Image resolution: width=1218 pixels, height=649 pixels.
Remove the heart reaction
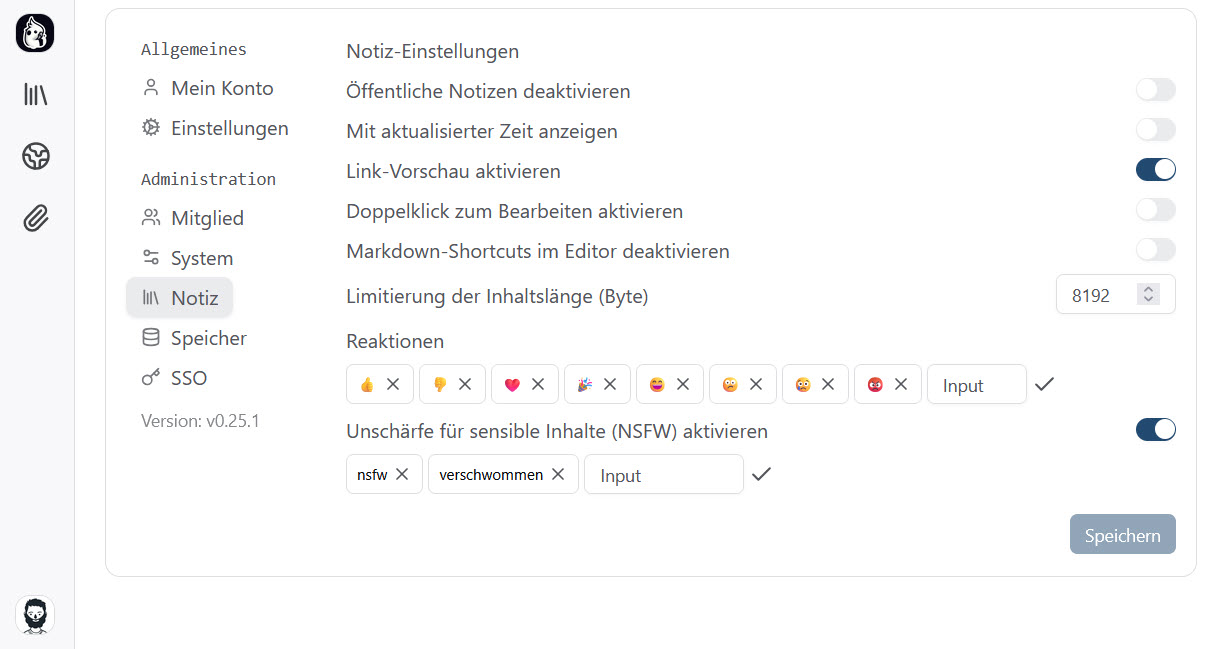(x=538, y=384)
